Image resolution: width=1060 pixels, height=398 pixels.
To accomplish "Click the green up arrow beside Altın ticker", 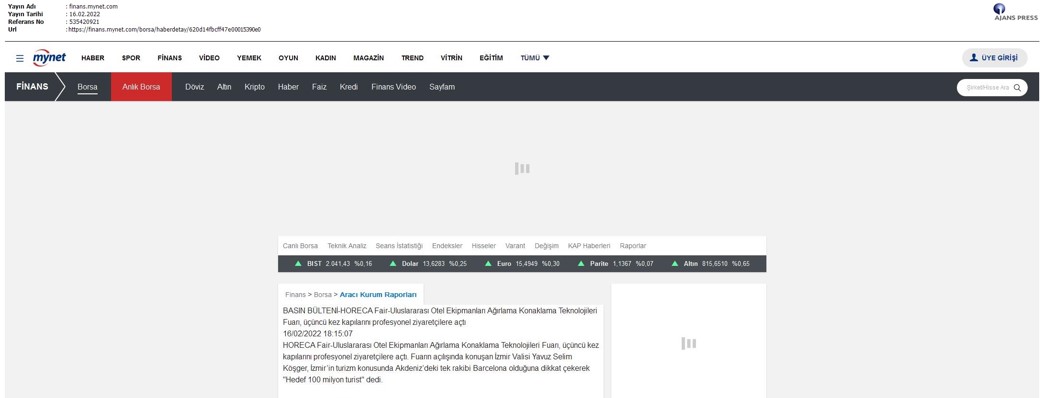I will pos(675,264).
